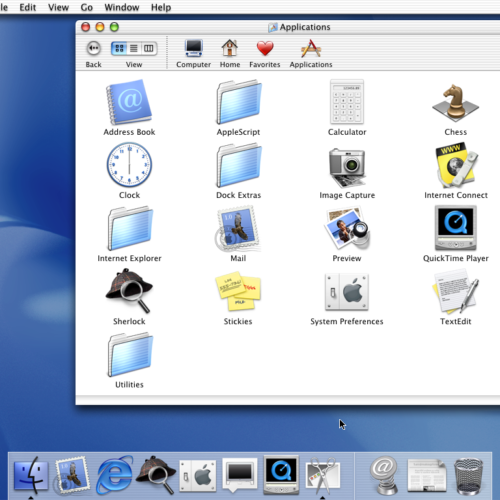Screen dimensions: 500x500
Task: Open Sherlock from the Dock
Action: coord(156,475)
